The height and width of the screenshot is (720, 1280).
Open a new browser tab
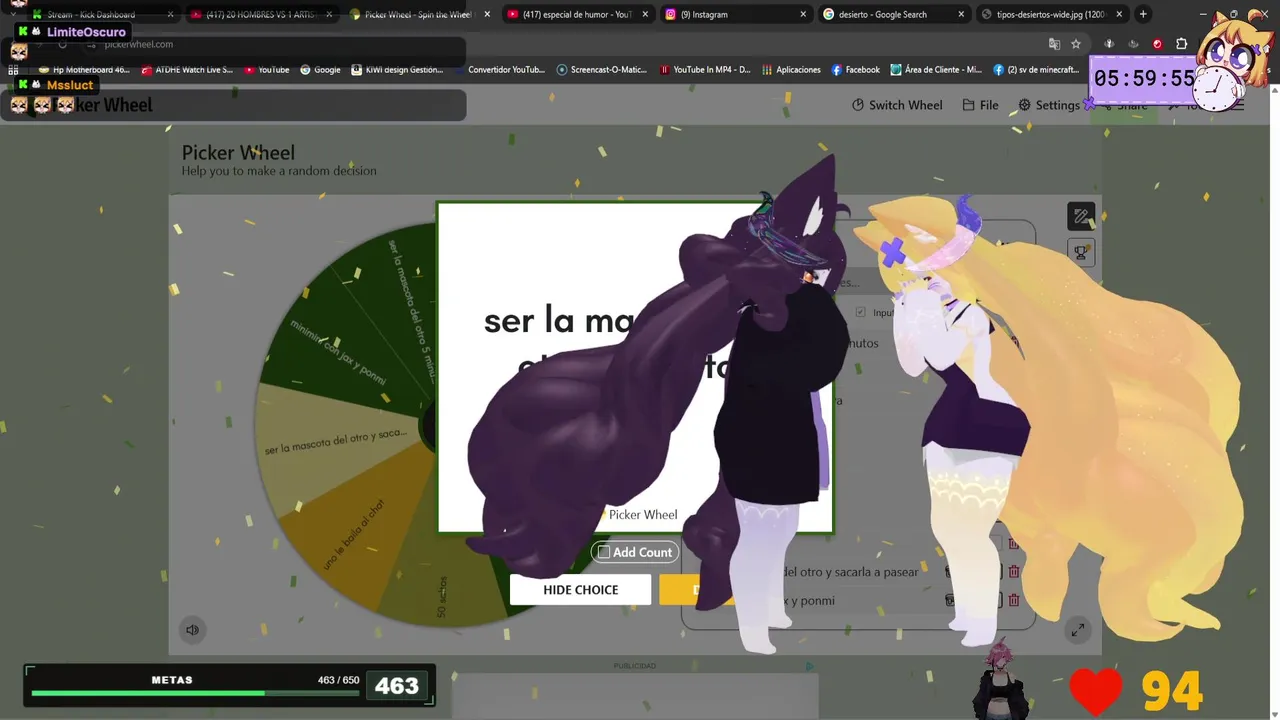click(x=1143, y=14)
